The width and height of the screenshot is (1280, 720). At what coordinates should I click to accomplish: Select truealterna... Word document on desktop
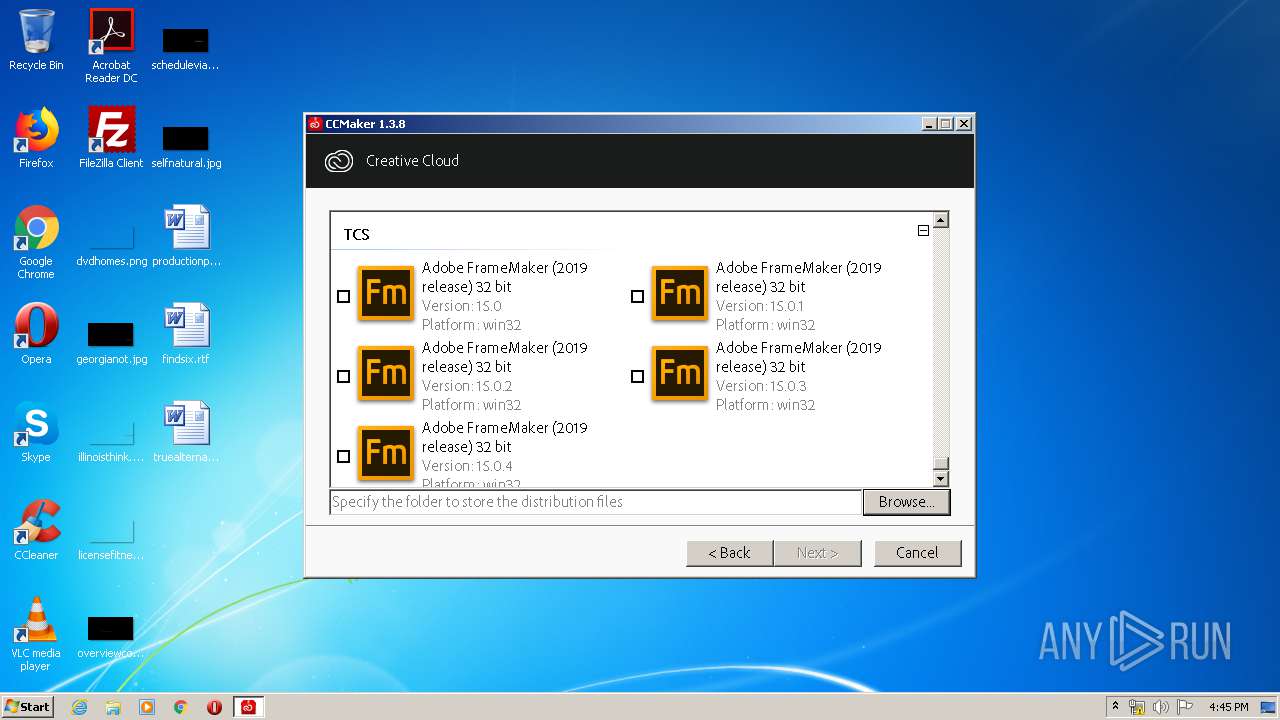pyautogui.click(x=186, y=432)
